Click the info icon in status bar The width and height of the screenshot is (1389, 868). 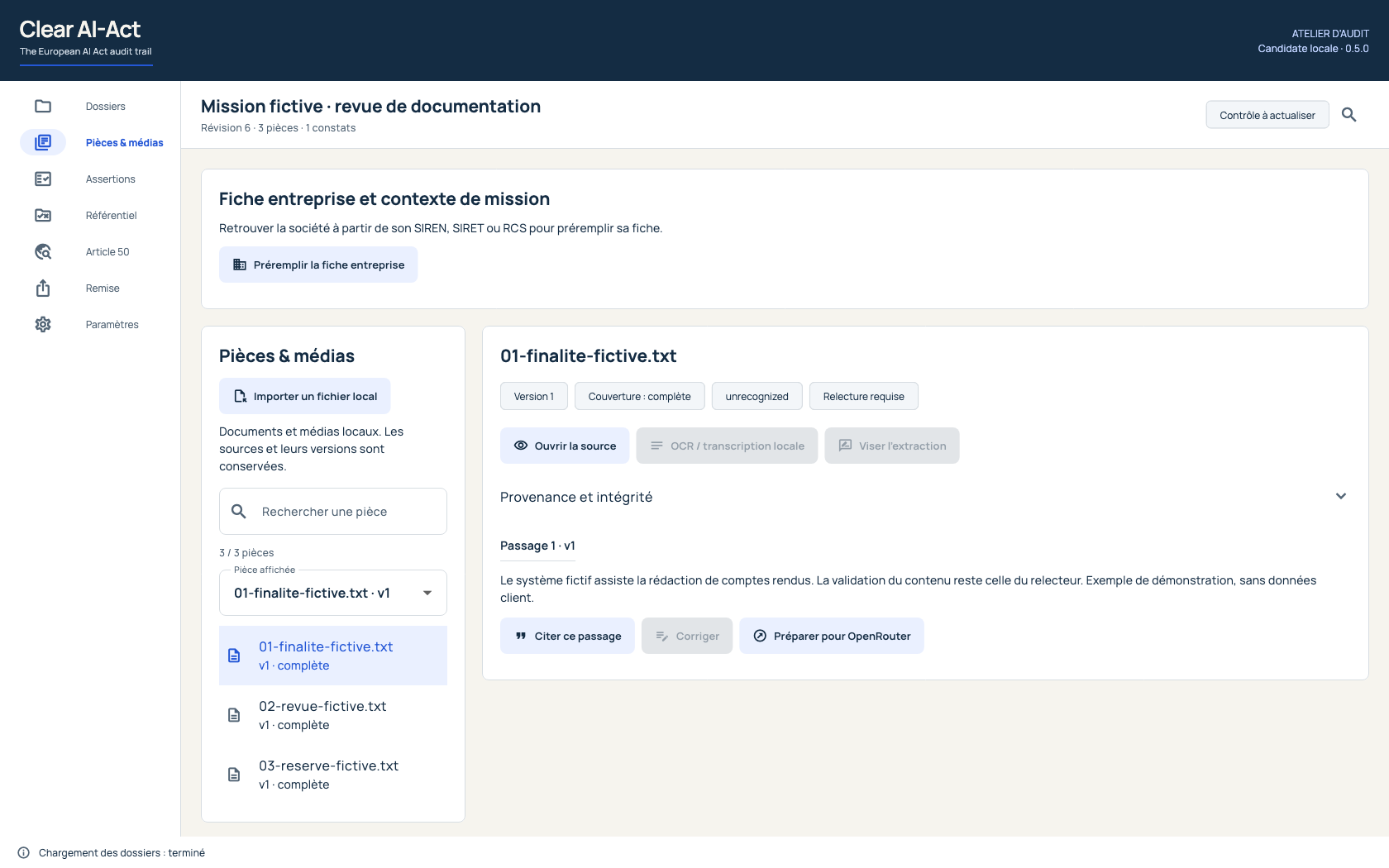click(x=24, y=853)
